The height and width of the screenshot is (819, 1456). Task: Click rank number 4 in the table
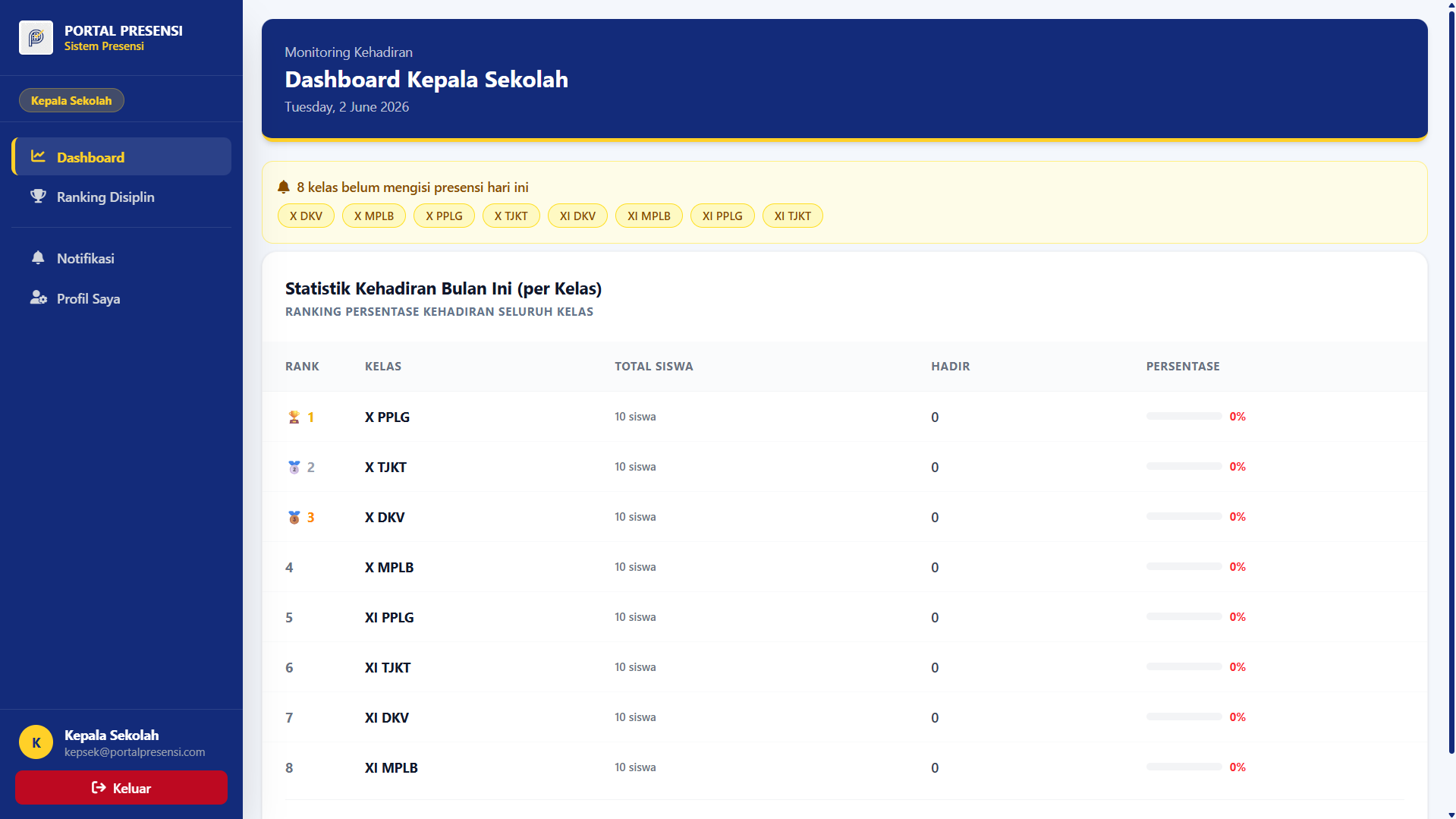pyautogui.click(x=289, y=567)
